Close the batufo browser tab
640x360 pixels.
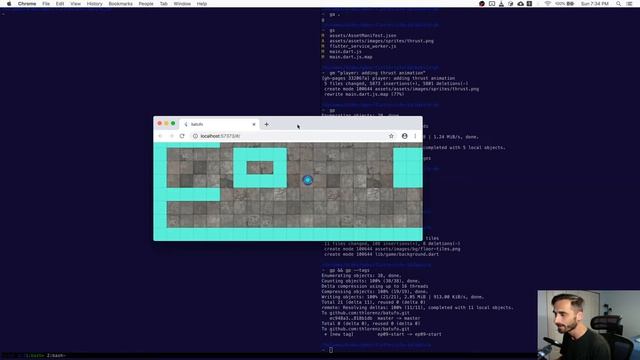tap(254, 124)
